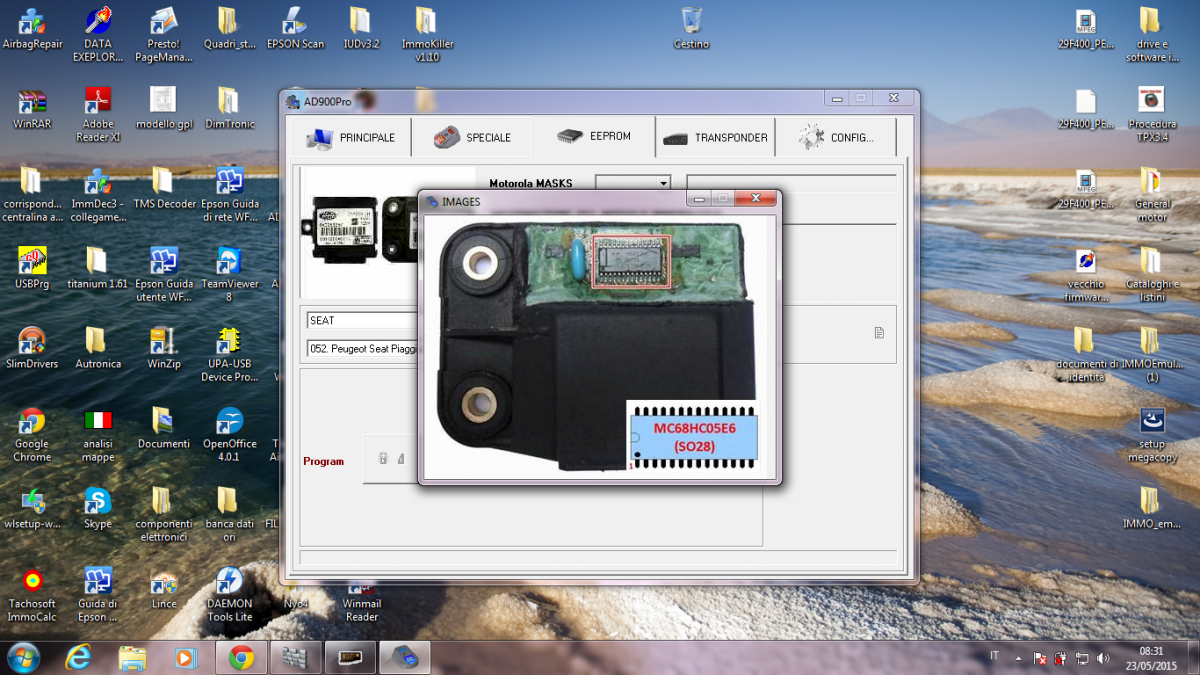Open the CONFIG tab
The image size is (1200, 675).
(x=836, y=137)
